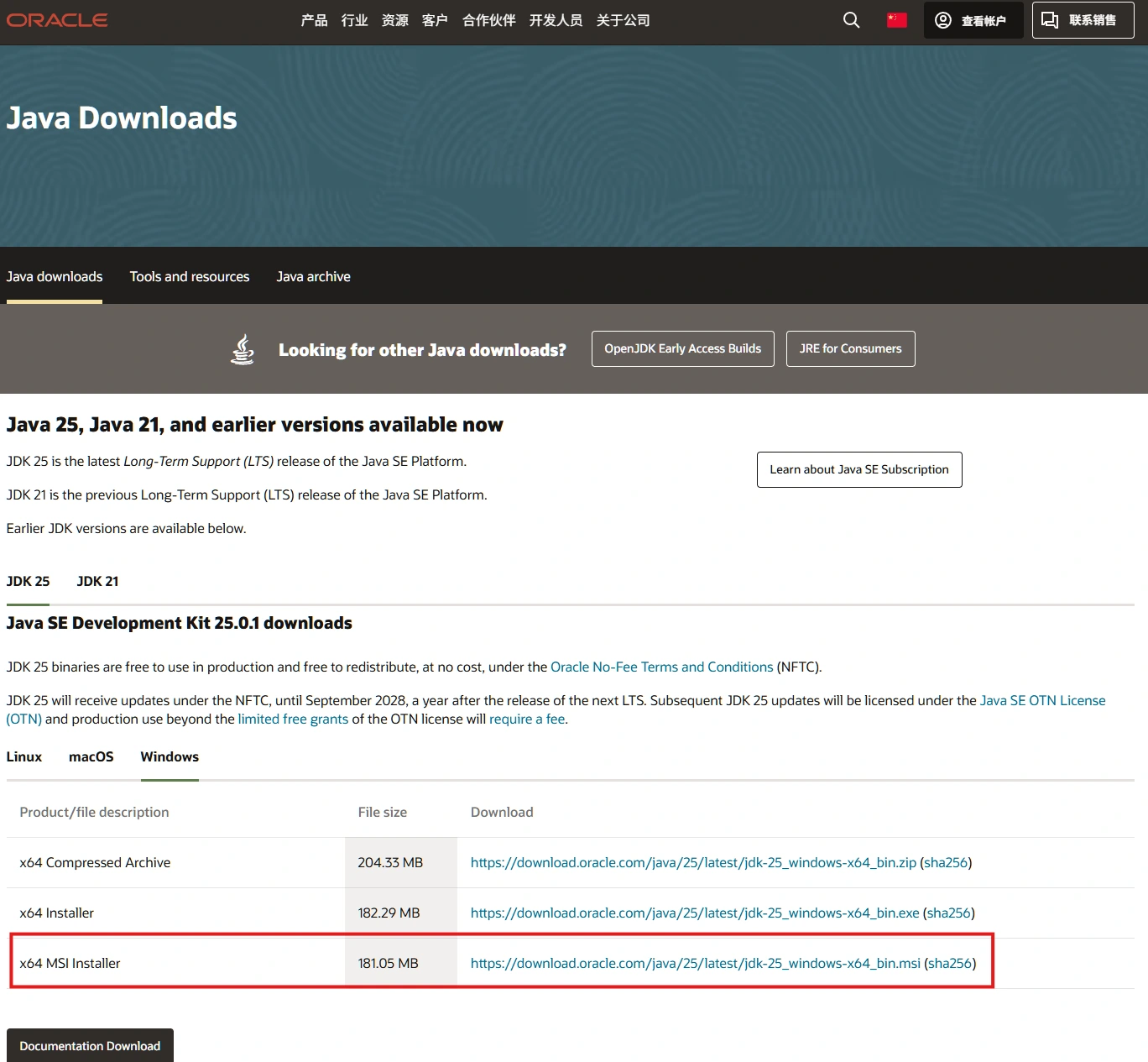Download the x64 MSI installer link
The height and width of the screenshot is (1062, 1148).
pos(695,963)
